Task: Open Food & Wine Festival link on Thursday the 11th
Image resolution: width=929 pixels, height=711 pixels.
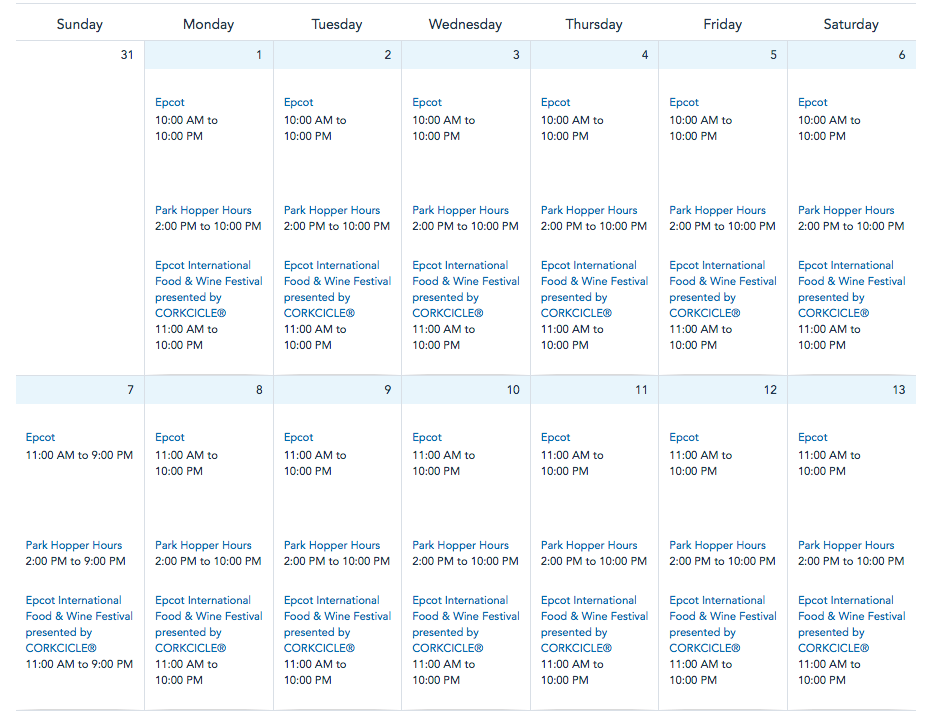Action: pos(594,616)
